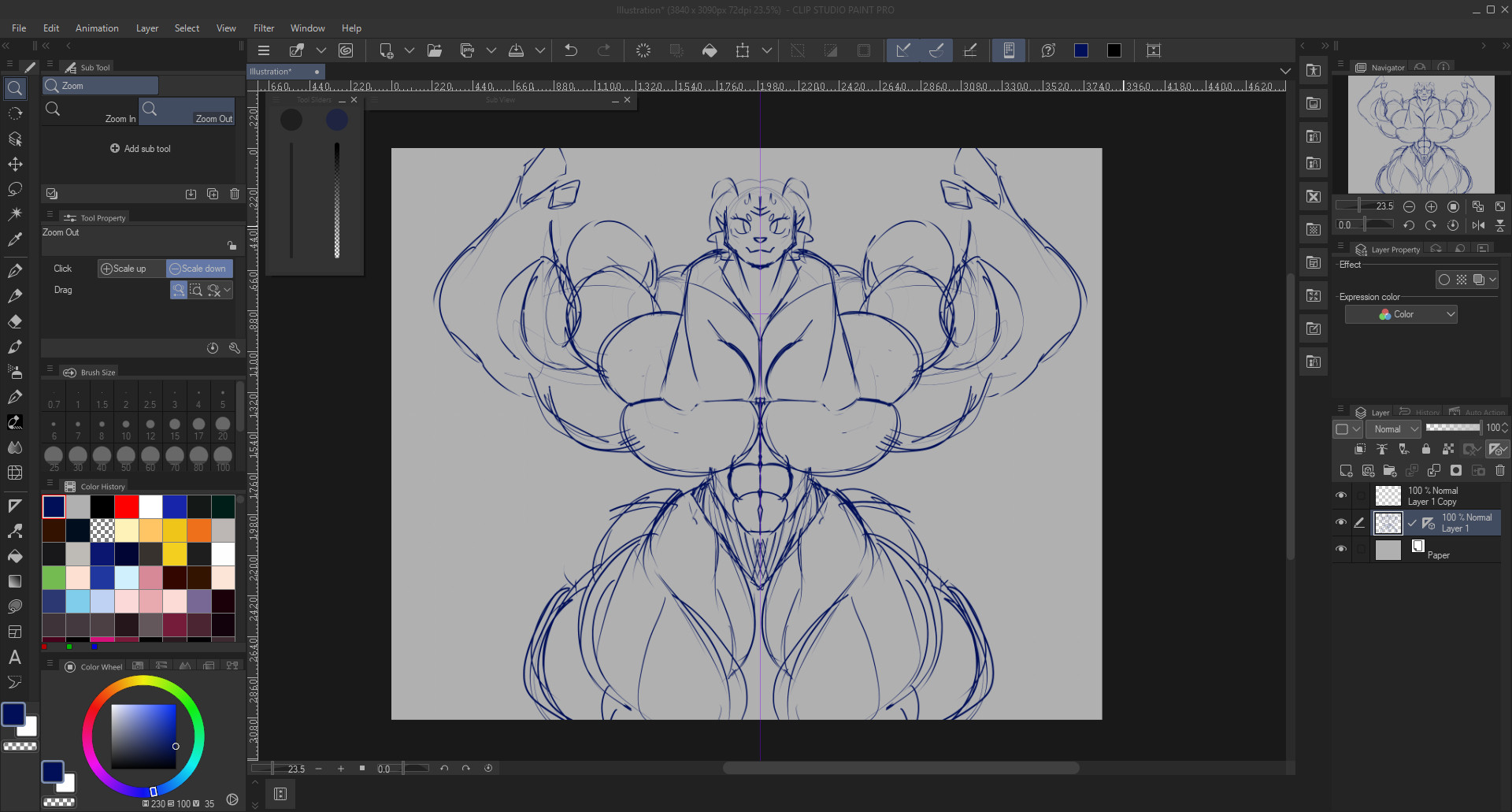Open the Expression color dropdown
Screen dimensions: 1512x812
click(1401, 314)
